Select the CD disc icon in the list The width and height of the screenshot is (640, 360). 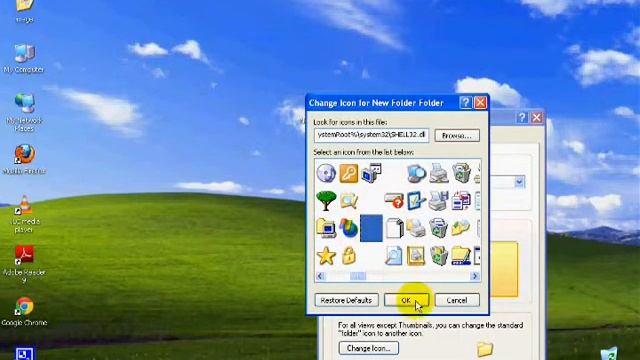326,173
